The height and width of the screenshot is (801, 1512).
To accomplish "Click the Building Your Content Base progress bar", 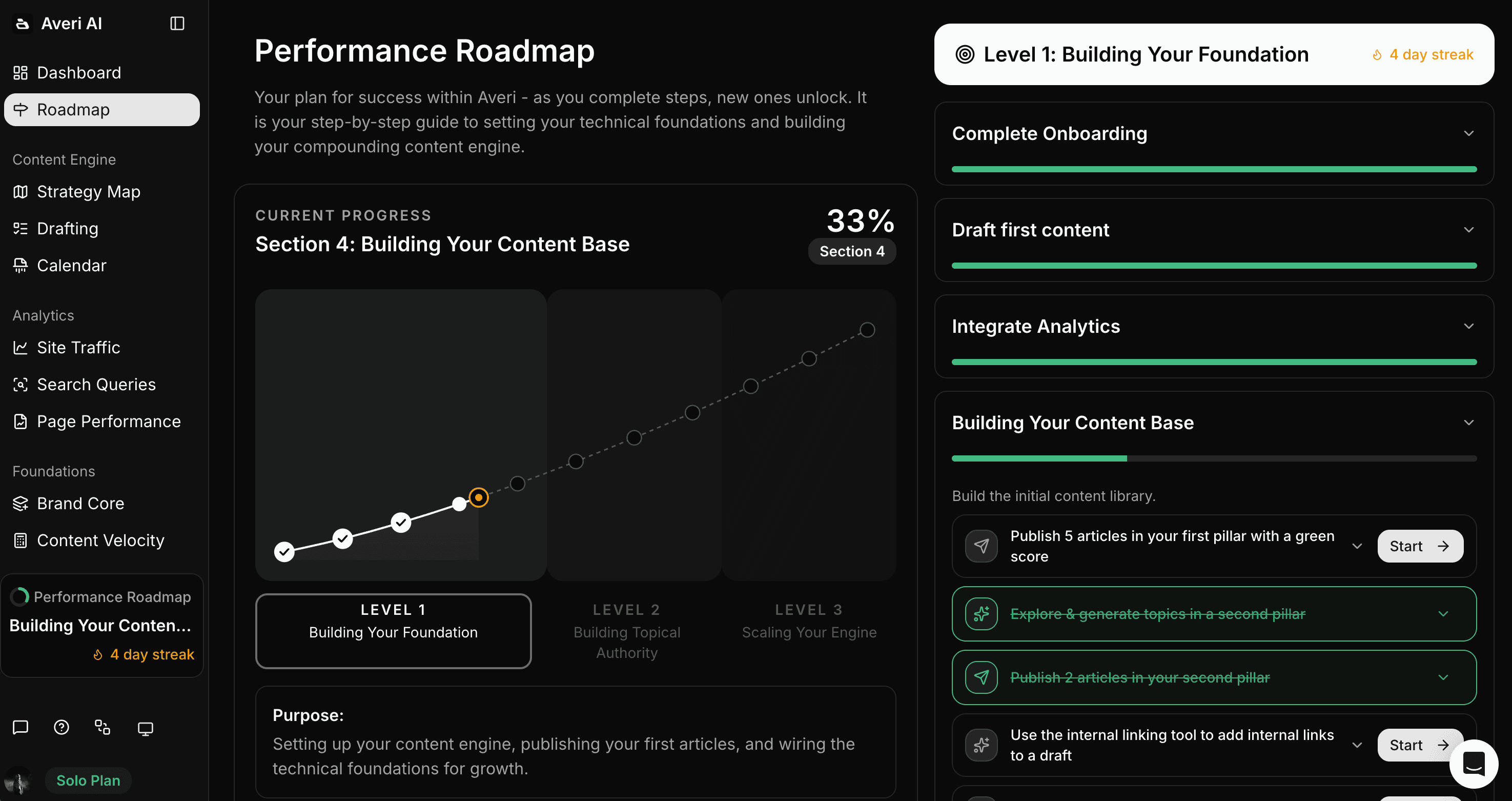I will click(1214, 458).
